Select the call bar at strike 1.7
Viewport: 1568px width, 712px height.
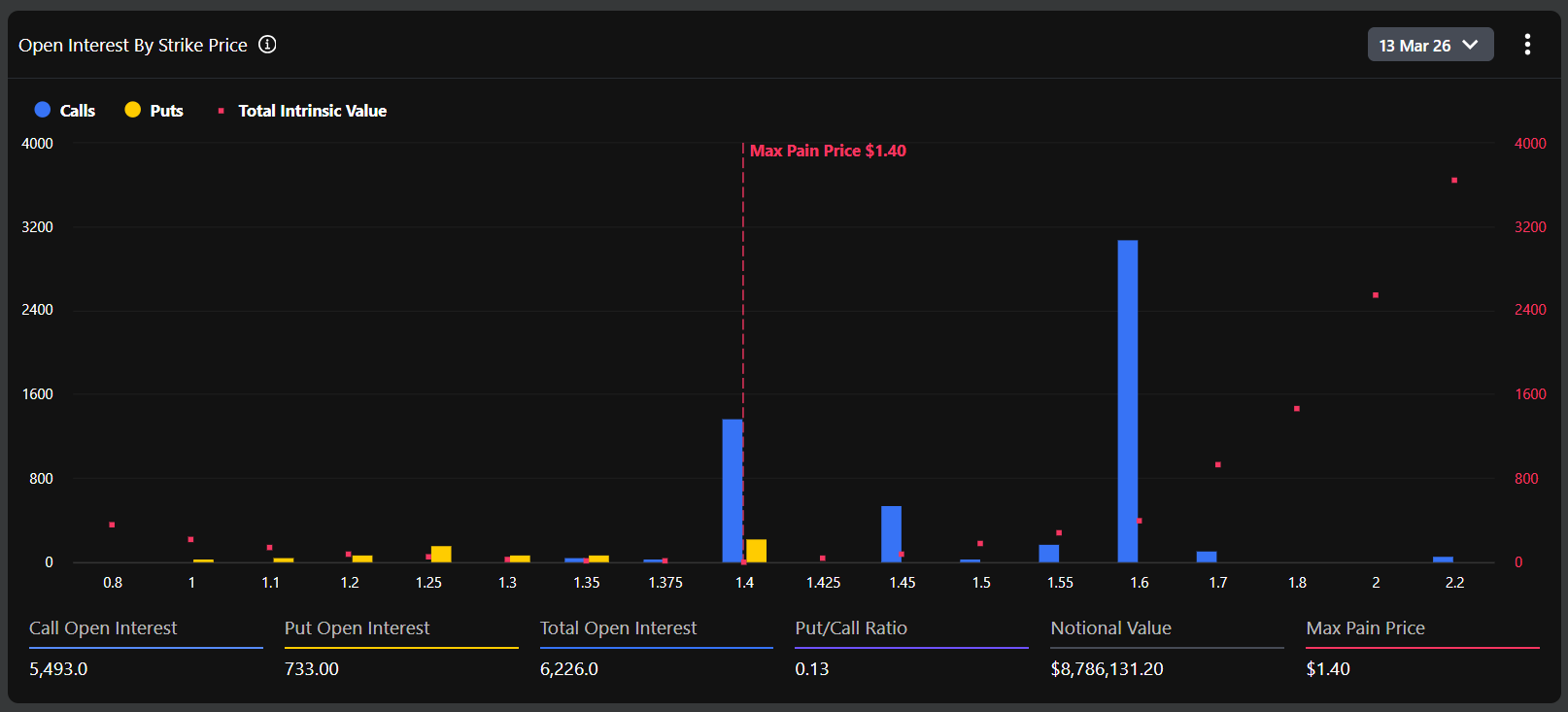pyautogui.click(x=1207, y=557)
